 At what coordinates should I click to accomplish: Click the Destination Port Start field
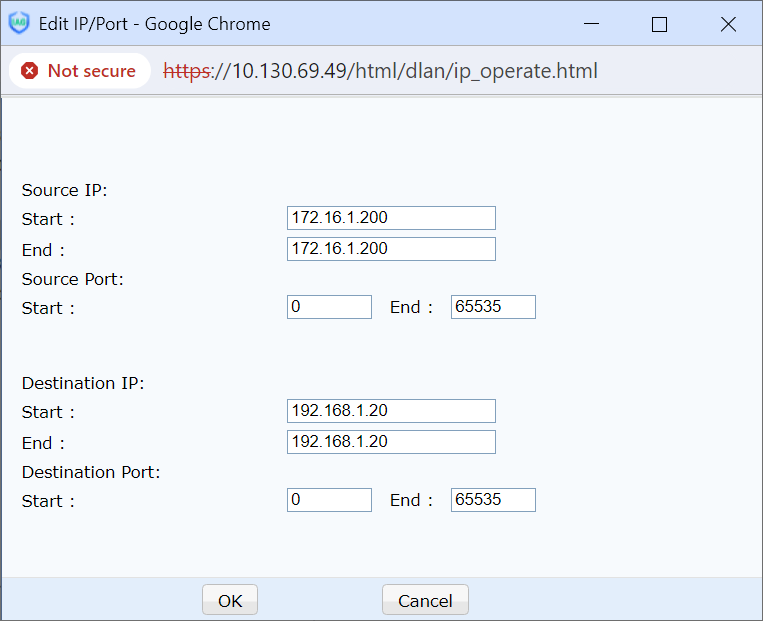329,500
